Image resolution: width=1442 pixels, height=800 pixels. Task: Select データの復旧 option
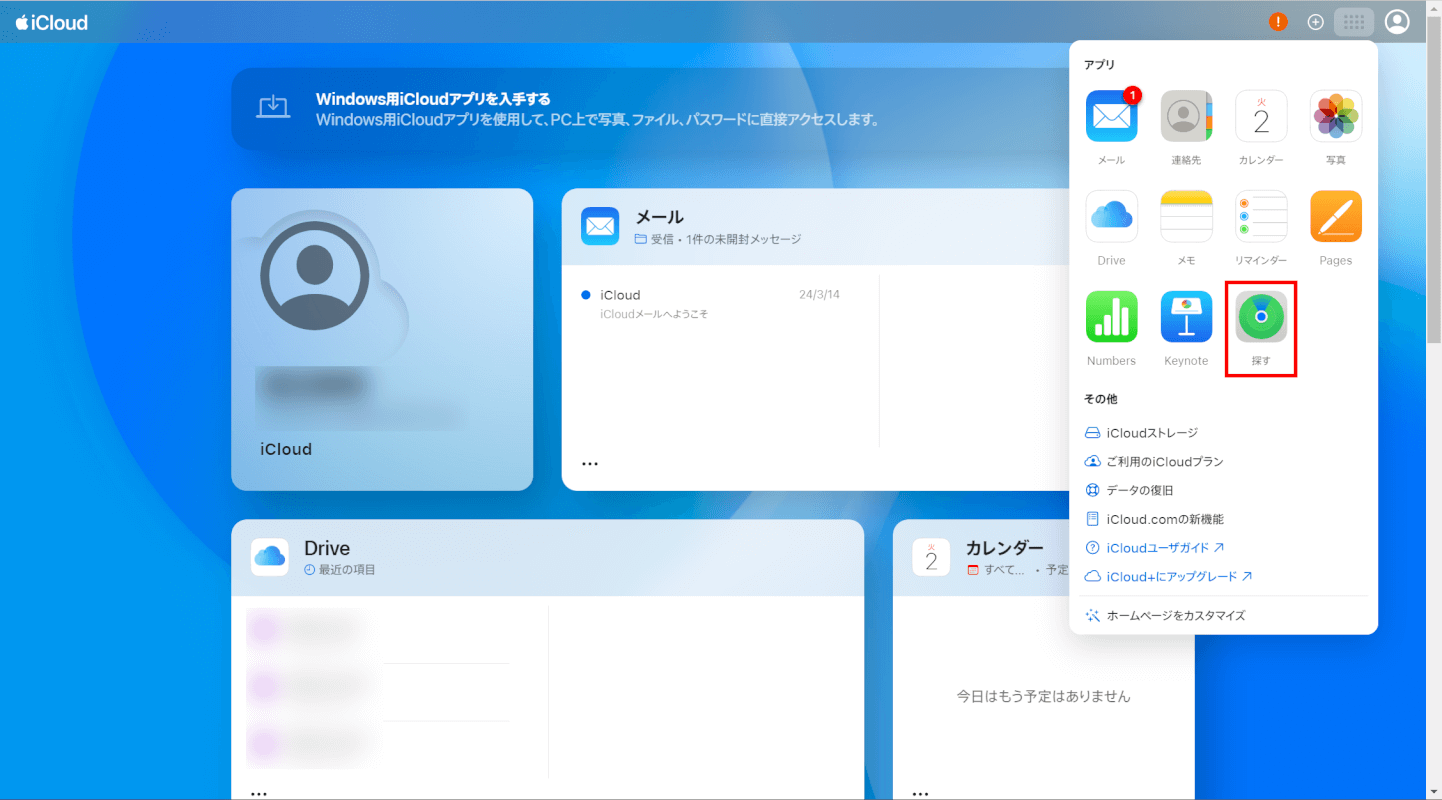point(1129,491)
